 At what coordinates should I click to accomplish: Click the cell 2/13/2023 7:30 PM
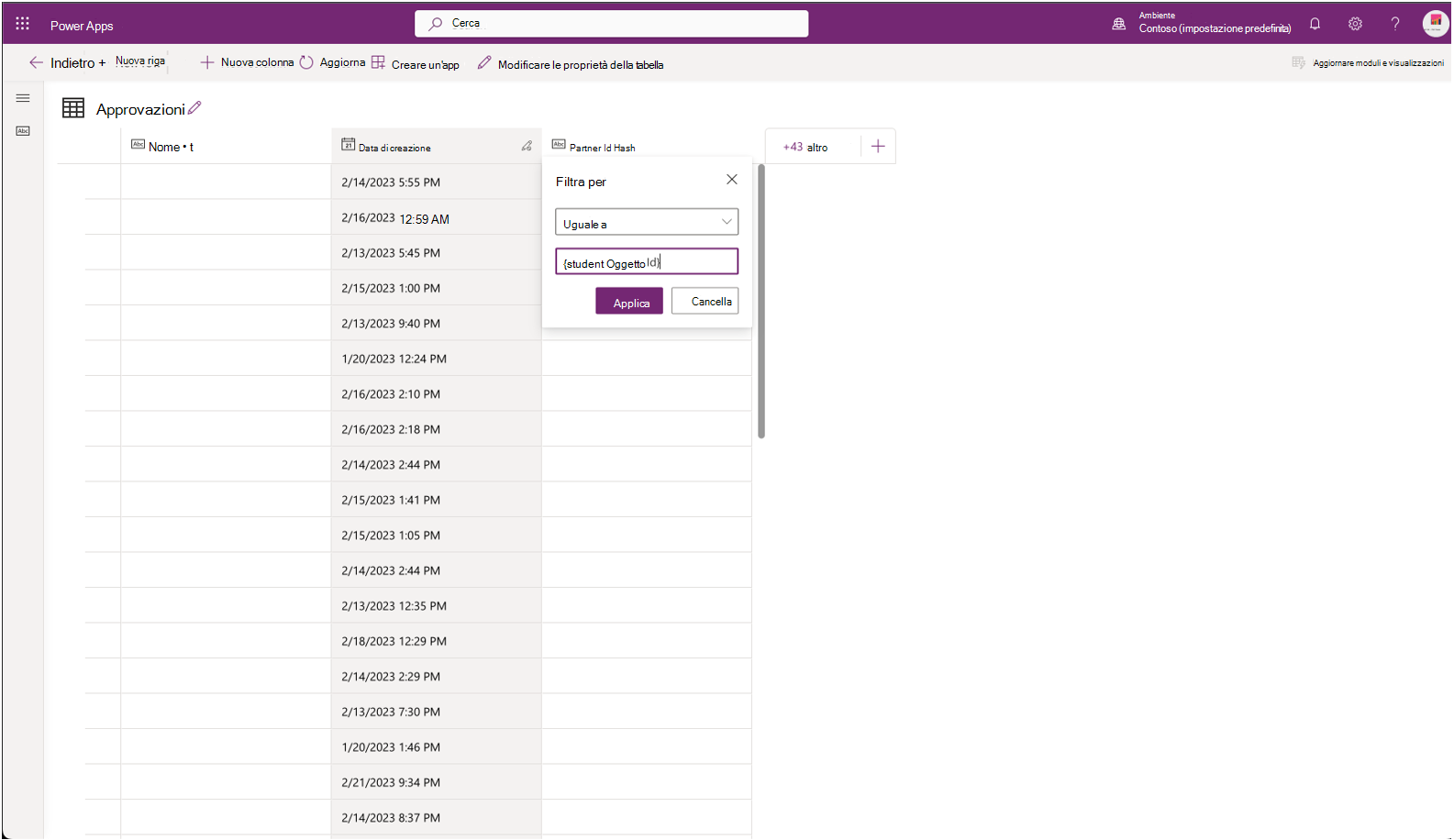436,712
